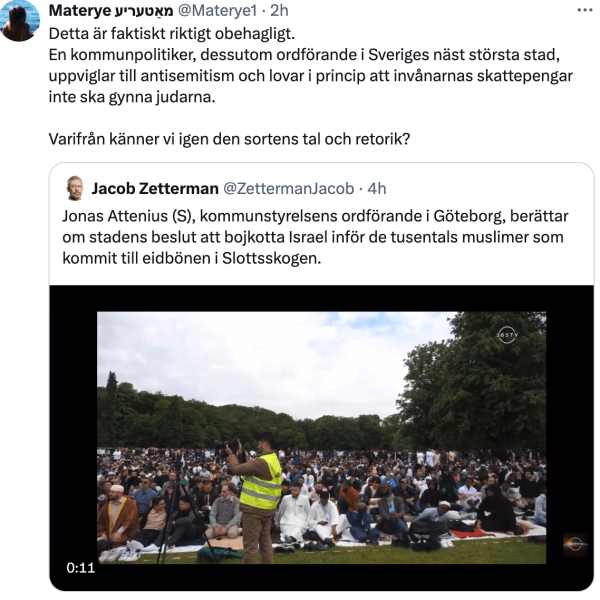
Task: Click the @ZettermanJacob handle
Action: (x=289, y=189)
